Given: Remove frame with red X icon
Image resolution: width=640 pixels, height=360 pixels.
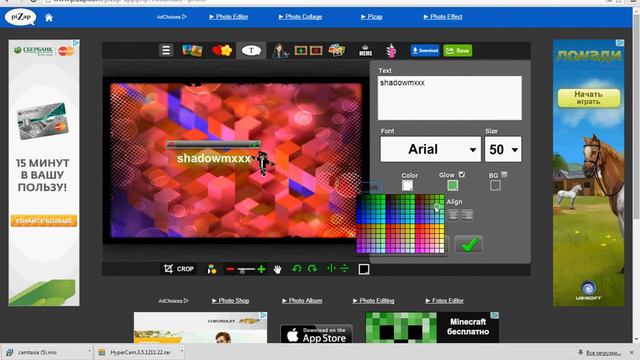Looking at the screenshot, I should pos(316,51).
